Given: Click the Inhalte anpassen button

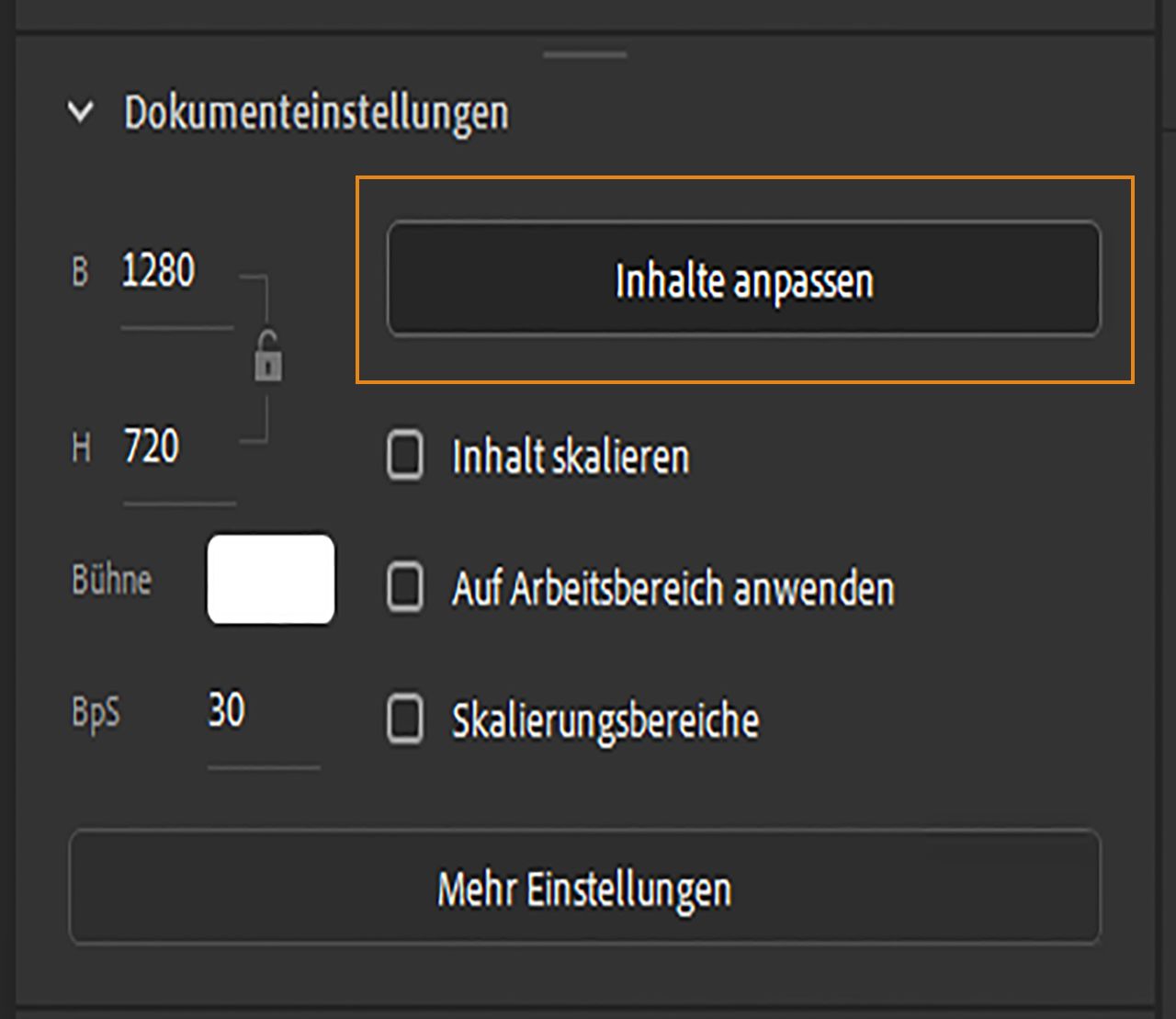Looking at the screenshot, I should pyautogui.click(x=744, y=280).
